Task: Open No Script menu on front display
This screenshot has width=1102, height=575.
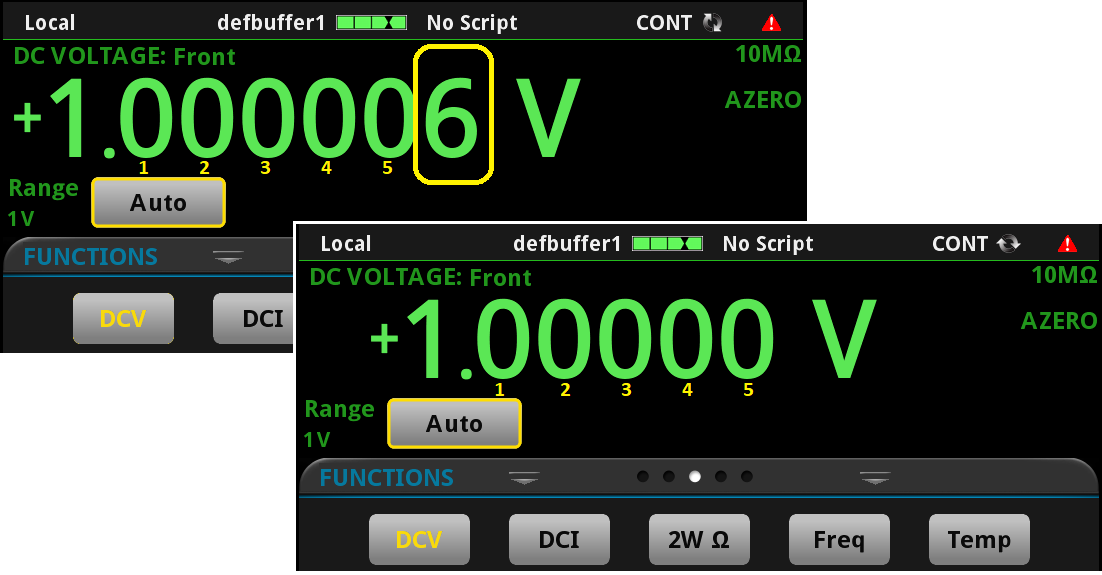Action: (x=767, y=243)
